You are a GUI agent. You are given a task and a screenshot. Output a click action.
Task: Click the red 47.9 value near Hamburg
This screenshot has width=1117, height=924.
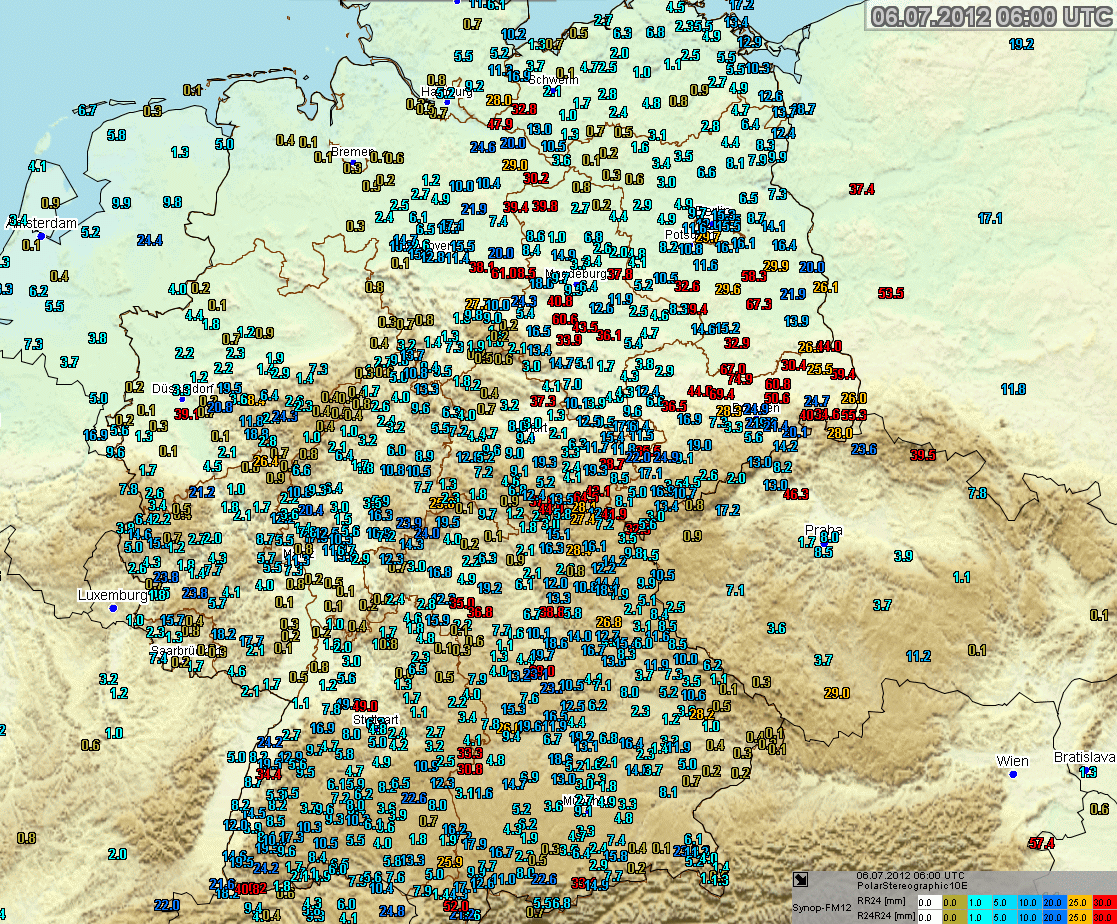pyautogui.click(x=499, y=124)
